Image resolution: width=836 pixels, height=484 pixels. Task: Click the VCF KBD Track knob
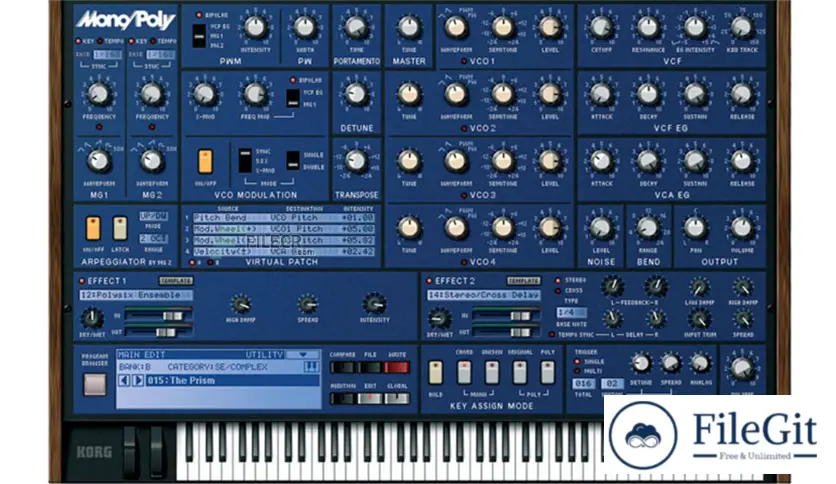[742, 27]
